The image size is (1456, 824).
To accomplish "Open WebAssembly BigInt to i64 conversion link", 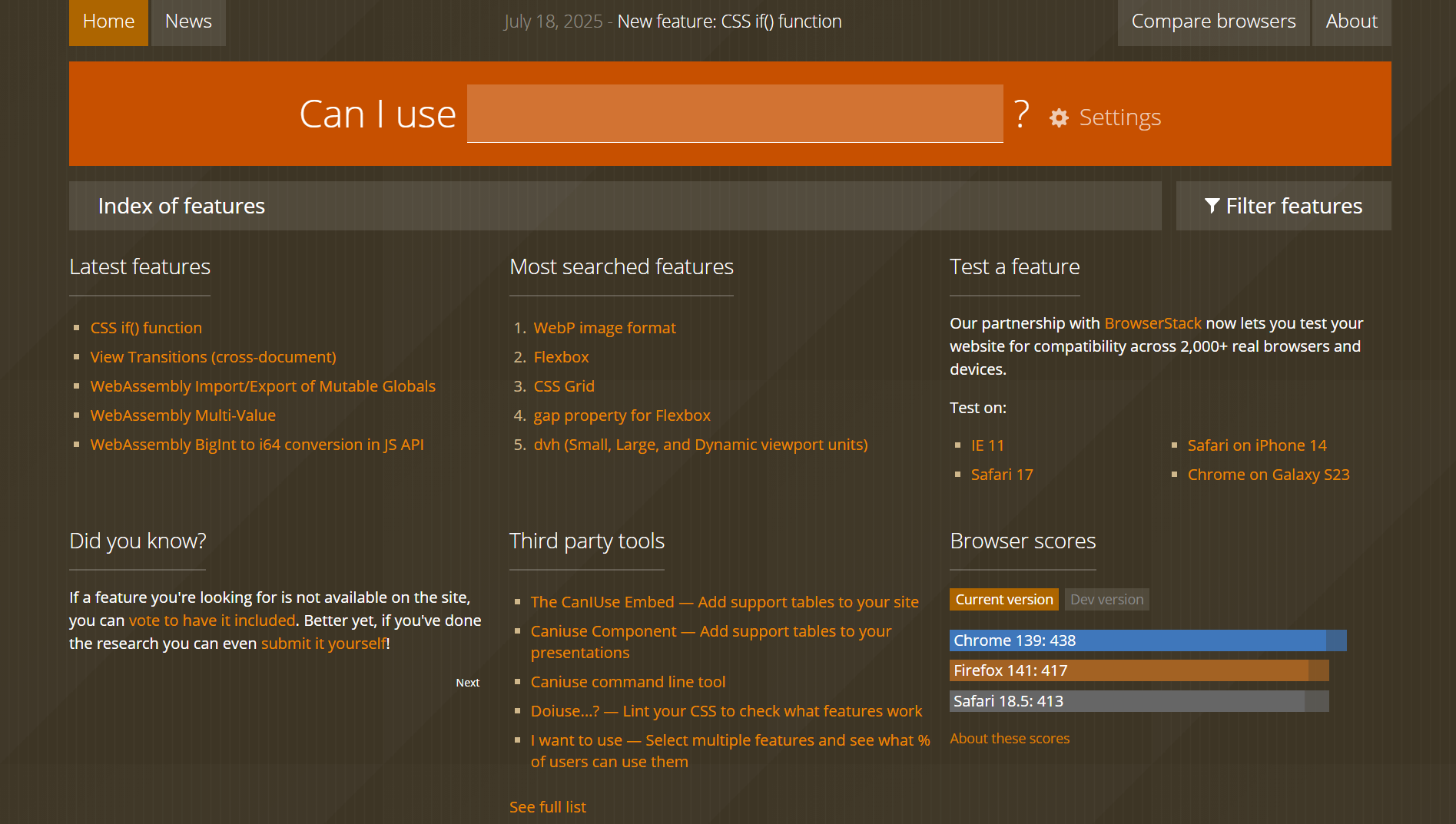I will (x=257, y=445).
